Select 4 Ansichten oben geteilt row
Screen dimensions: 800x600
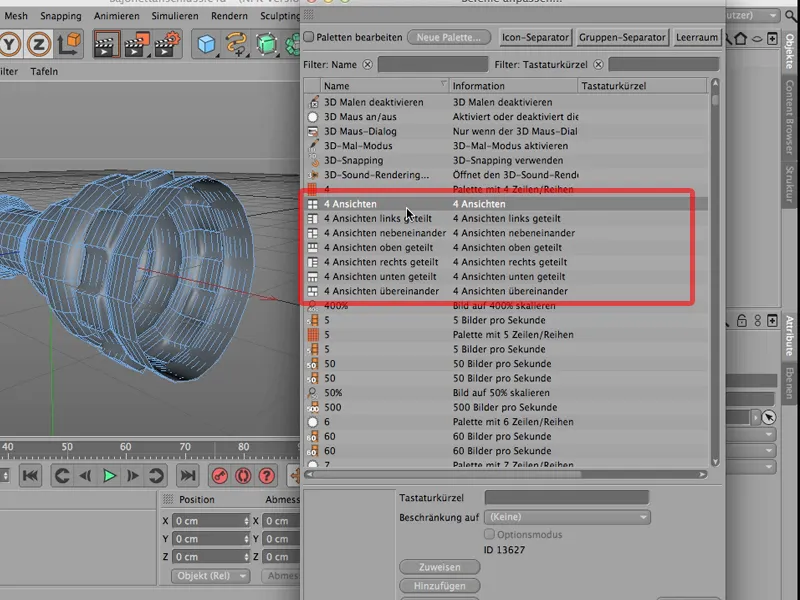506,247
